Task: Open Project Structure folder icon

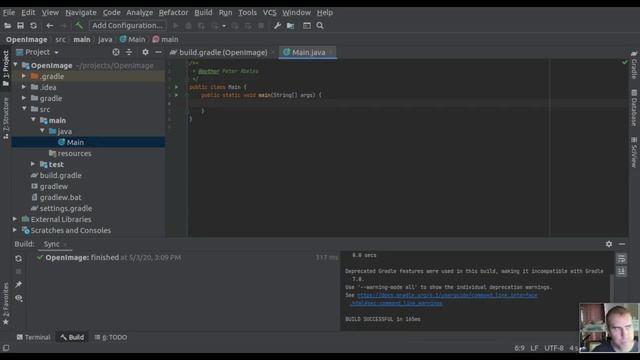Action: (x=290, y=26)
